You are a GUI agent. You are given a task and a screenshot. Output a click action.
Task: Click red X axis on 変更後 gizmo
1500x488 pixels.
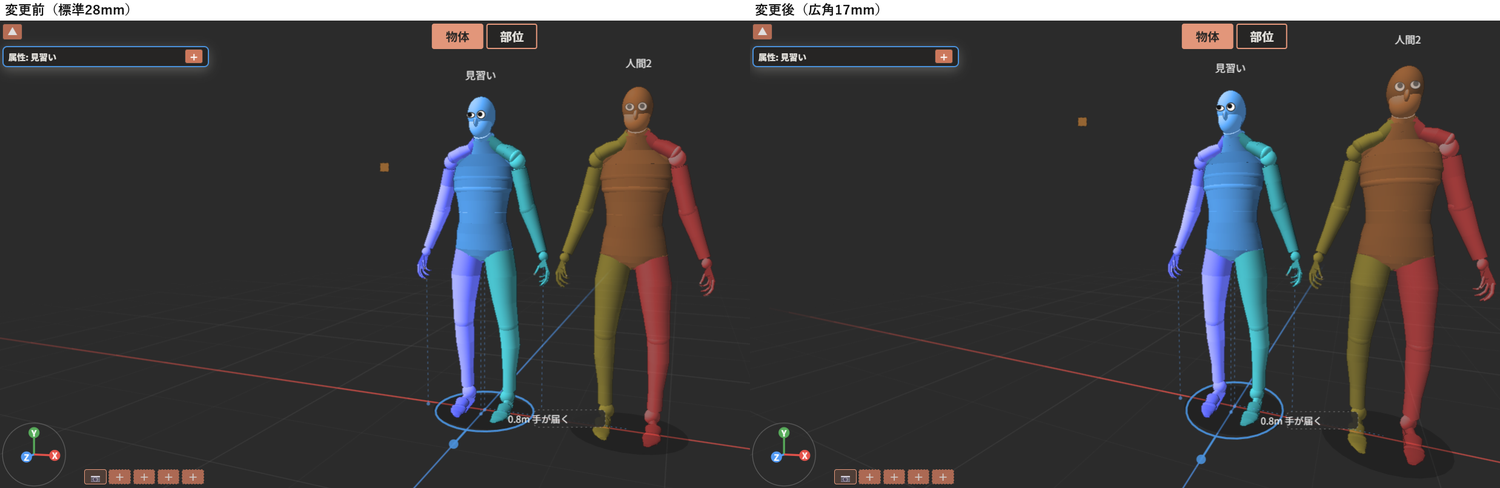pyautogui.click(x=805, y=455)
